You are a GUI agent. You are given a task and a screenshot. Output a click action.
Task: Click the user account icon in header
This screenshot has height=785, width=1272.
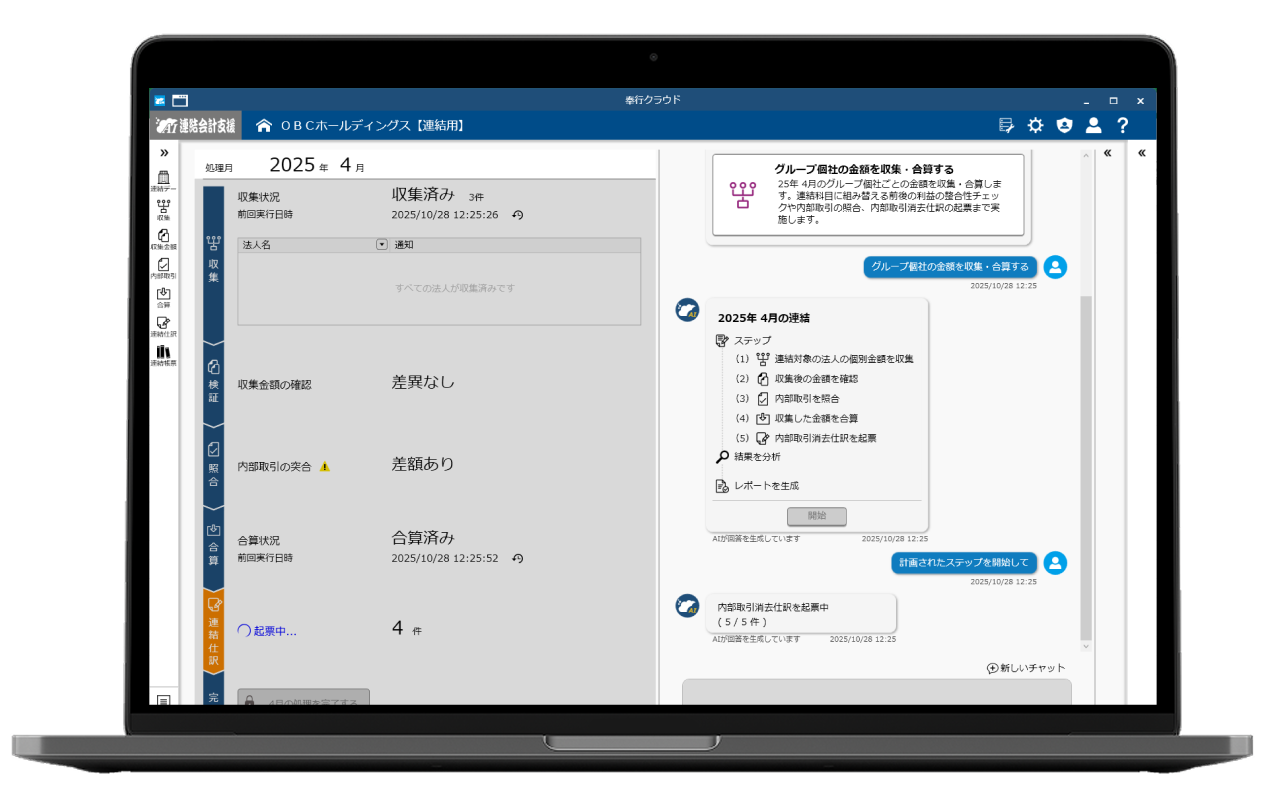1093,125
